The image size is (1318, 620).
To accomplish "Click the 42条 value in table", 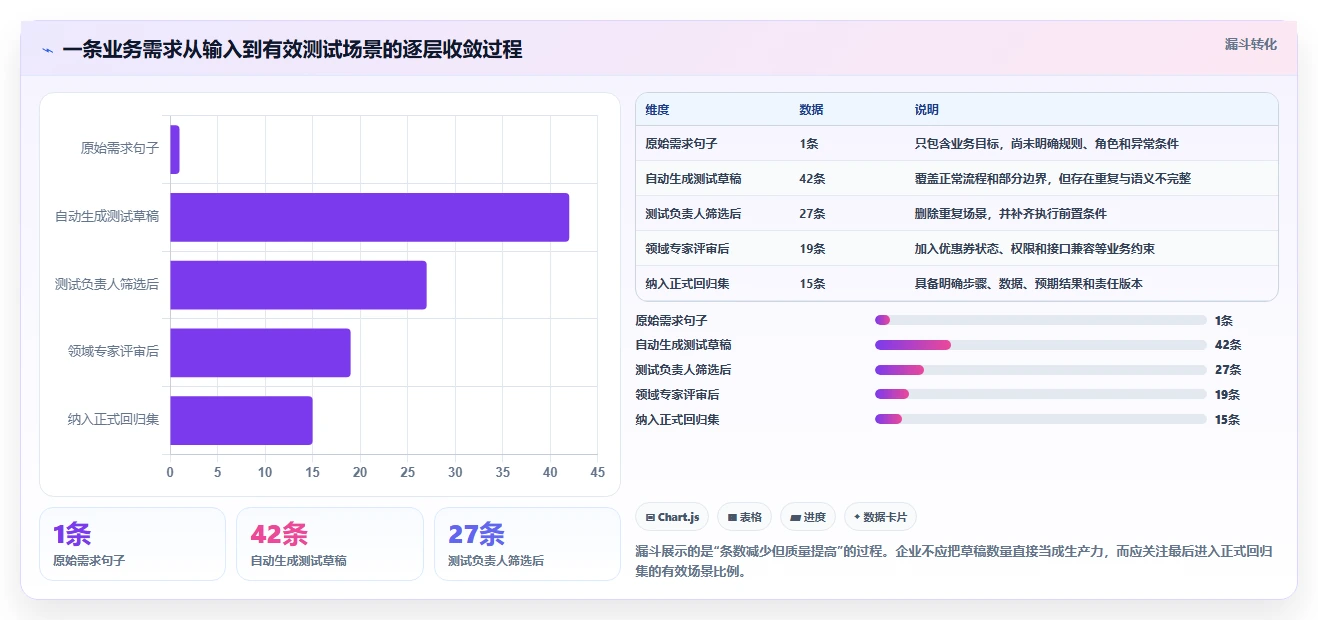I will point(812,179).
